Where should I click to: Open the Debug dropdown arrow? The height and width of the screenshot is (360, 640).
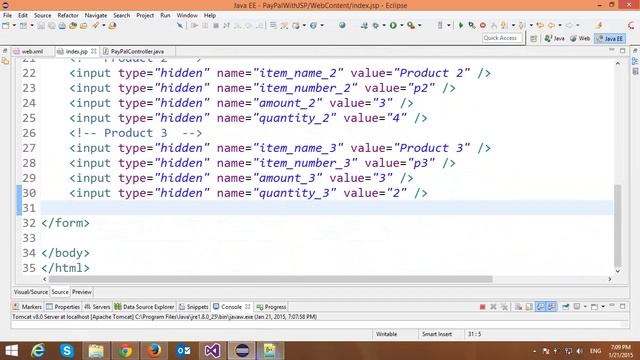coord(384,25)
